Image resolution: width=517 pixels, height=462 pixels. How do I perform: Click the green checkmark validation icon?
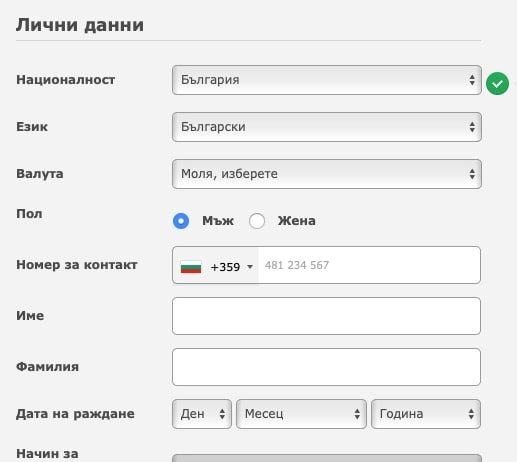point(497,83)
